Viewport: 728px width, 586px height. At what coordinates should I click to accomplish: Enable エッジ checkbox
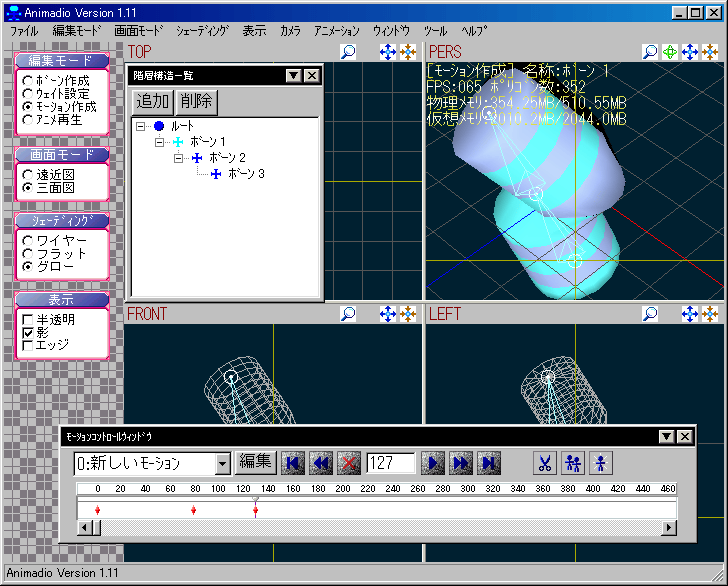28,345
